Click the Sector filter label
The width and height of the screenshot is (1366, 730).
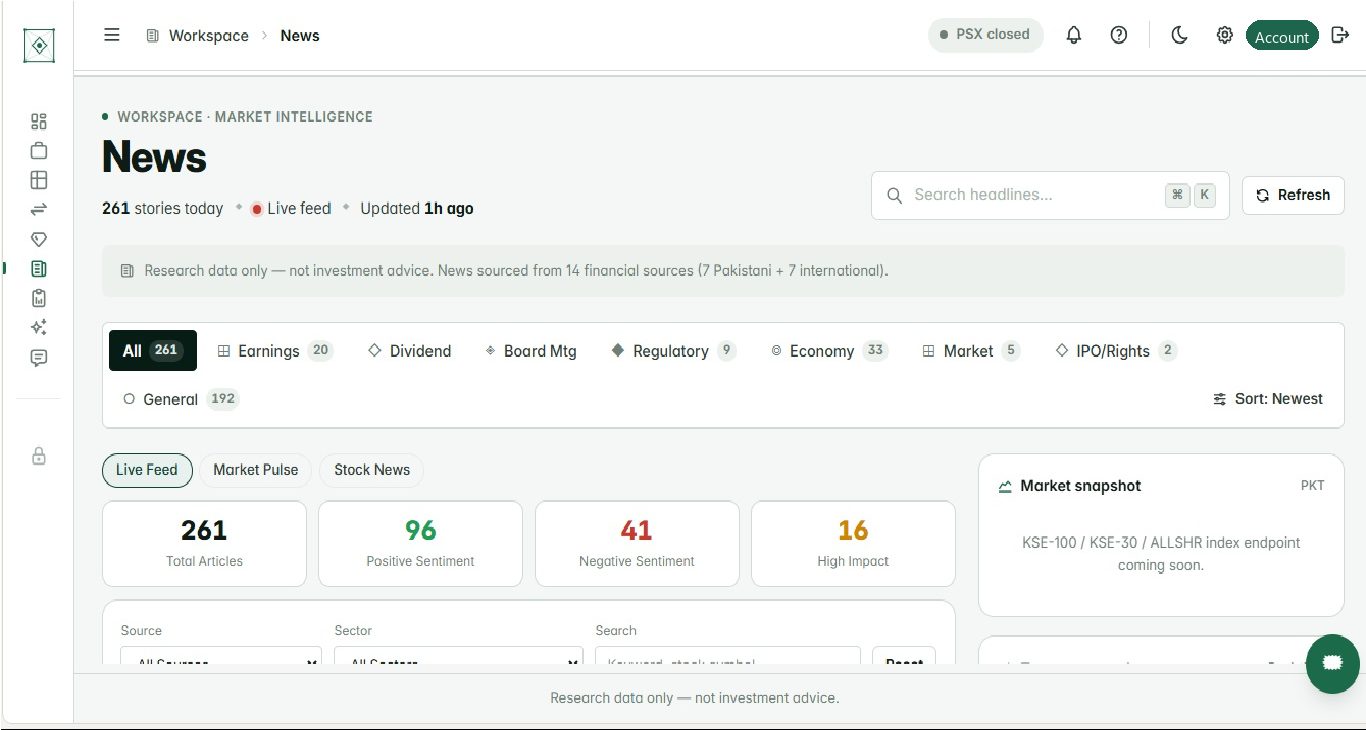point(353,631)
